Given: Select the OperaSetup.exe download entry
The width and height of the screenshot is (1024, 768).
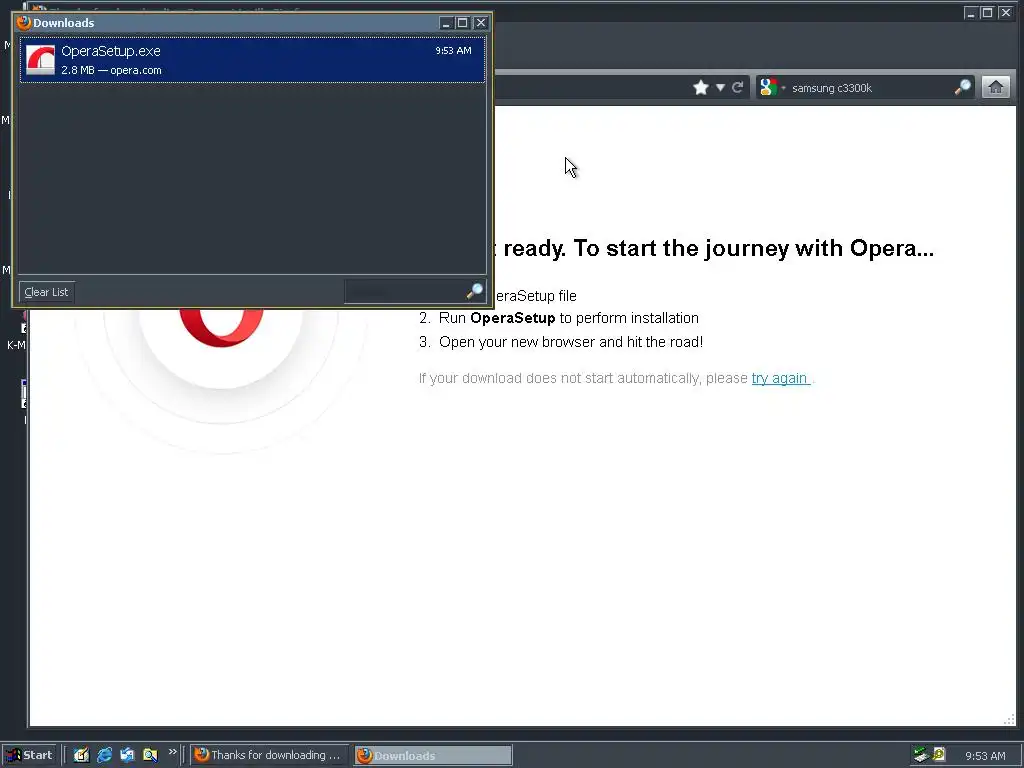Looking at the screenshot, I should coord(252,60).
